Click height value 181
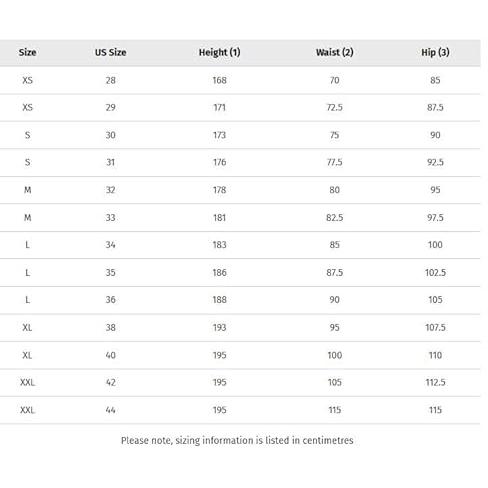This screenshot has width=488, height=488. click(x=219, y=218)
